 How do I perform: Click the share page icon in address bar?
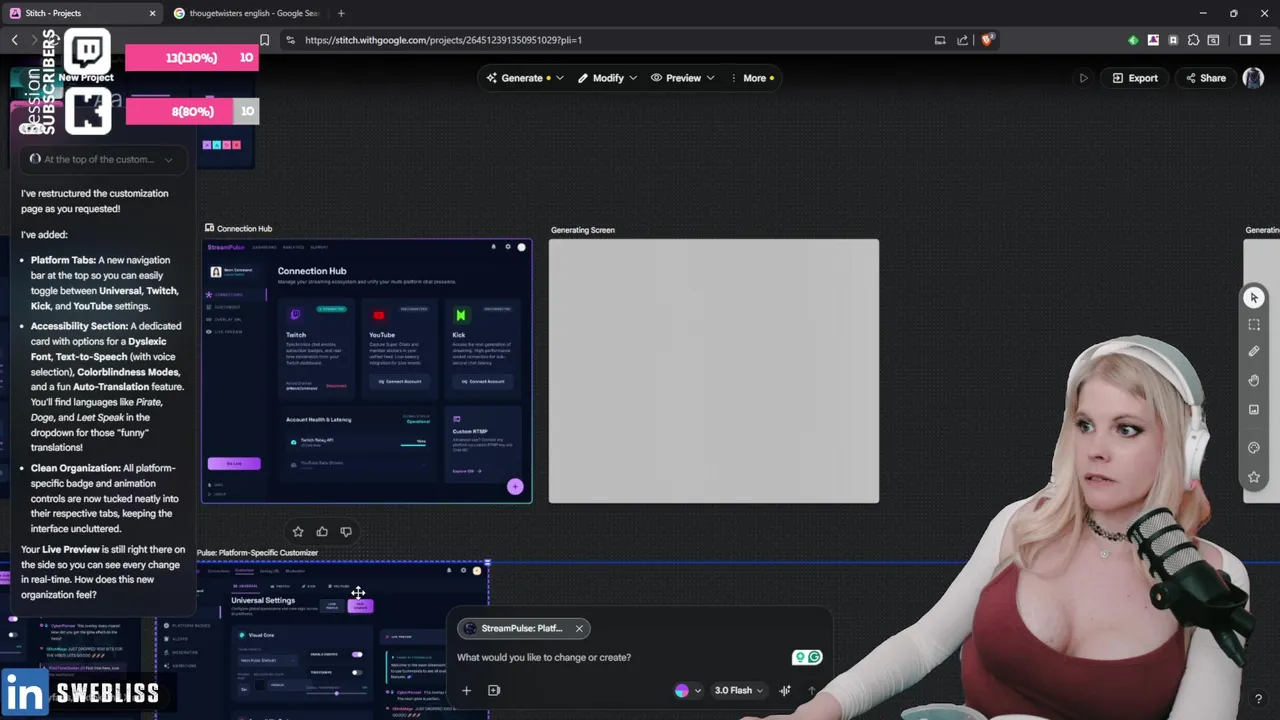962,40
